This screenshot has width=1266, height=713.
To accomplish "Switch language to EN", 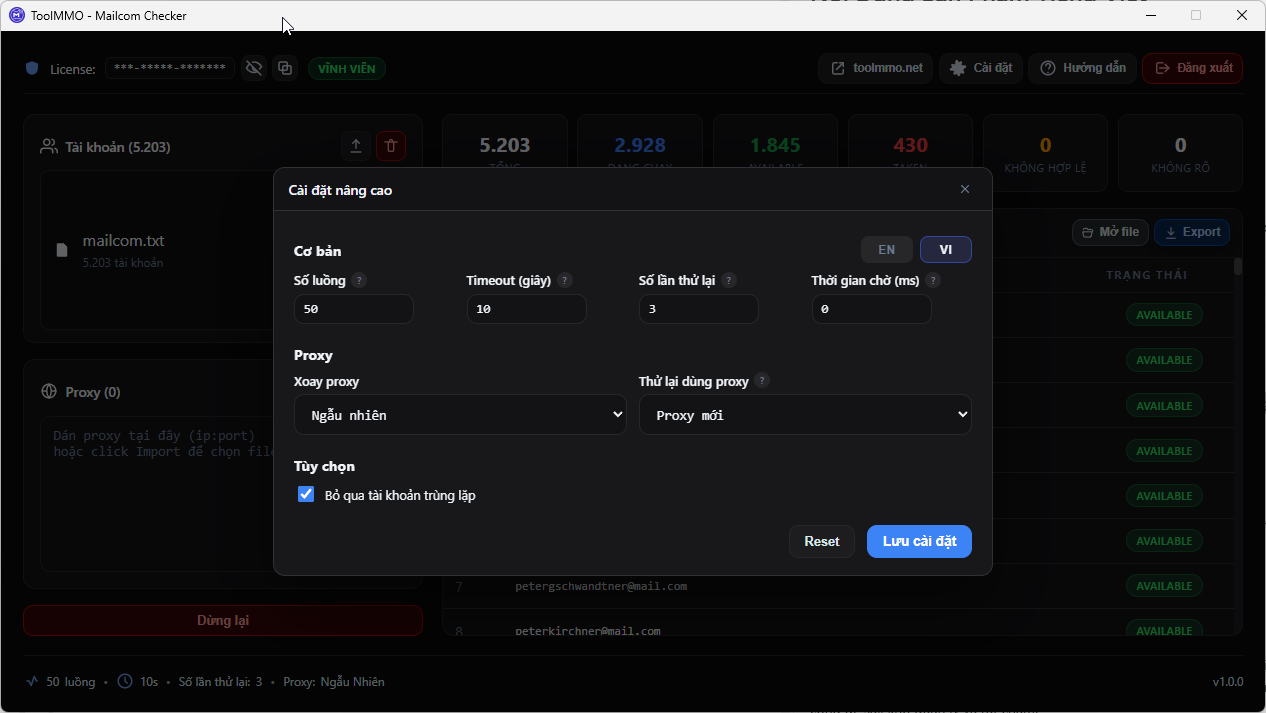I will point(887,249).
